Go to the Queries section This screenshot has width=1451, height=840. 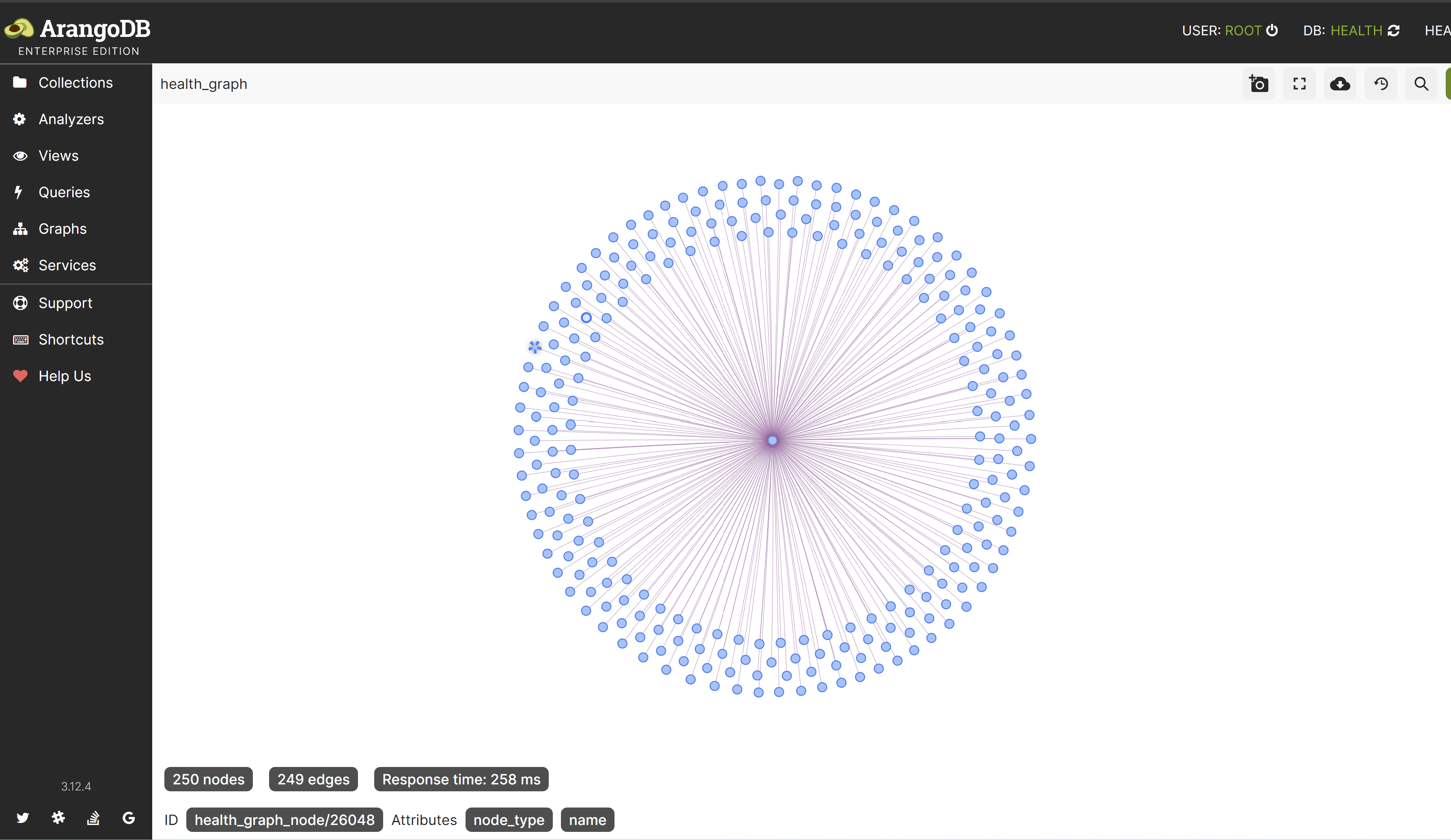pos(64,192)
